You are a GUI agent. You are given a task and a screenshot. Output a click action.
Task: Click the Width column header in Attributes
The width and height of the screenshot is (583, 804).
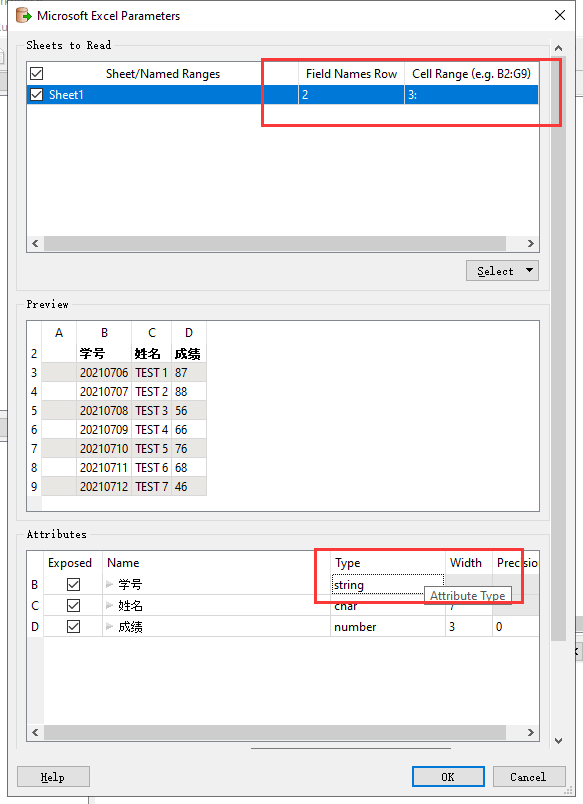point(469,563)
